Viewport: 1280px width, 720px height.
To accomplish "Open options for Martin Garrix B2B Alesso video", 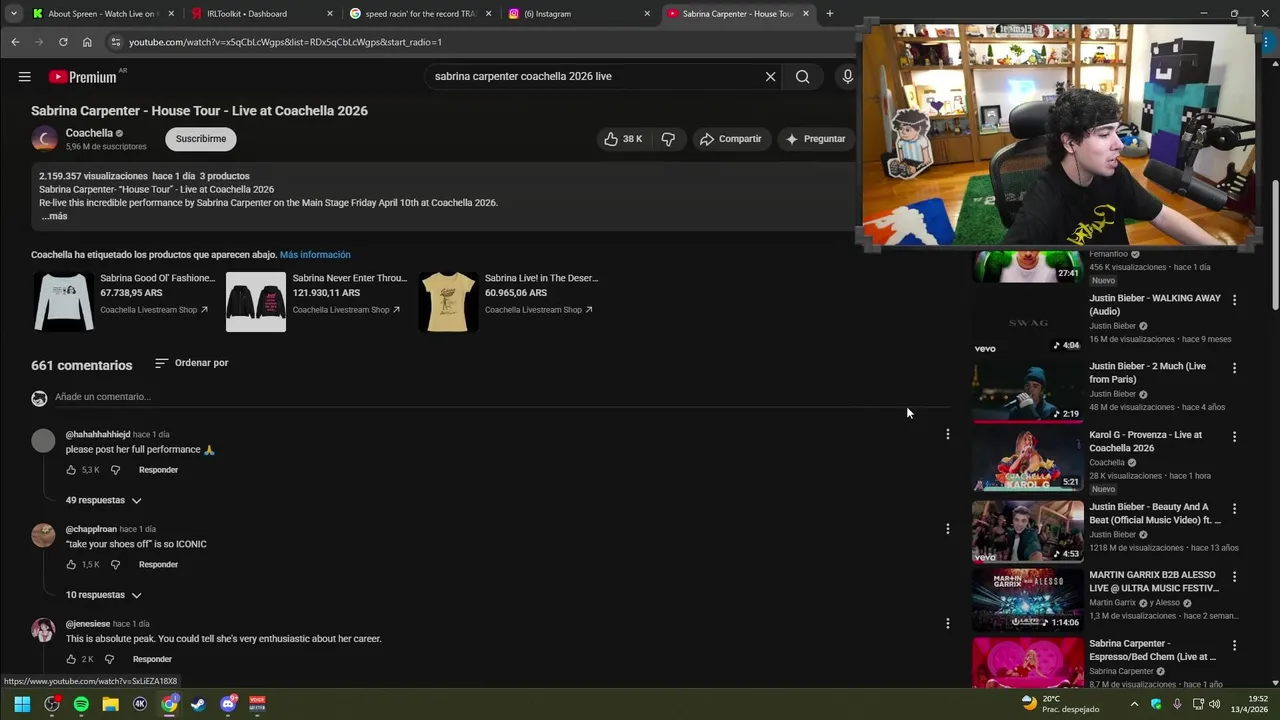I will [x=1234, y=577].
